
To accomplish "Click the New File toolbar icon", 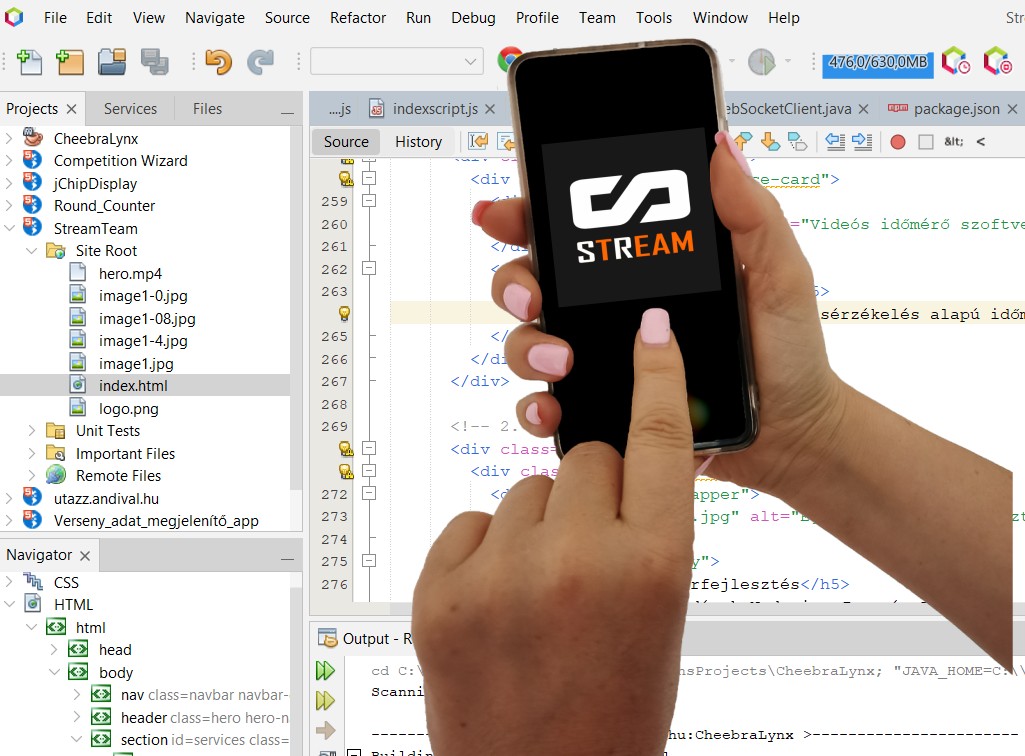I will point(29,62).
